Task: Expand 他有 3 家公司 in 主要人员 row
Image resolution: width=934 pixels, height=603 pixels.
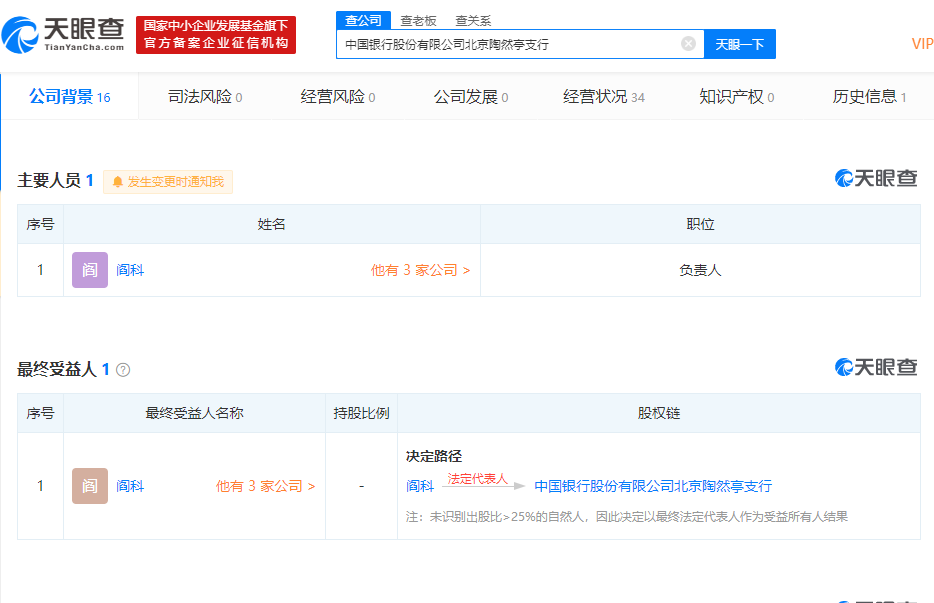Action: (420, 270)
